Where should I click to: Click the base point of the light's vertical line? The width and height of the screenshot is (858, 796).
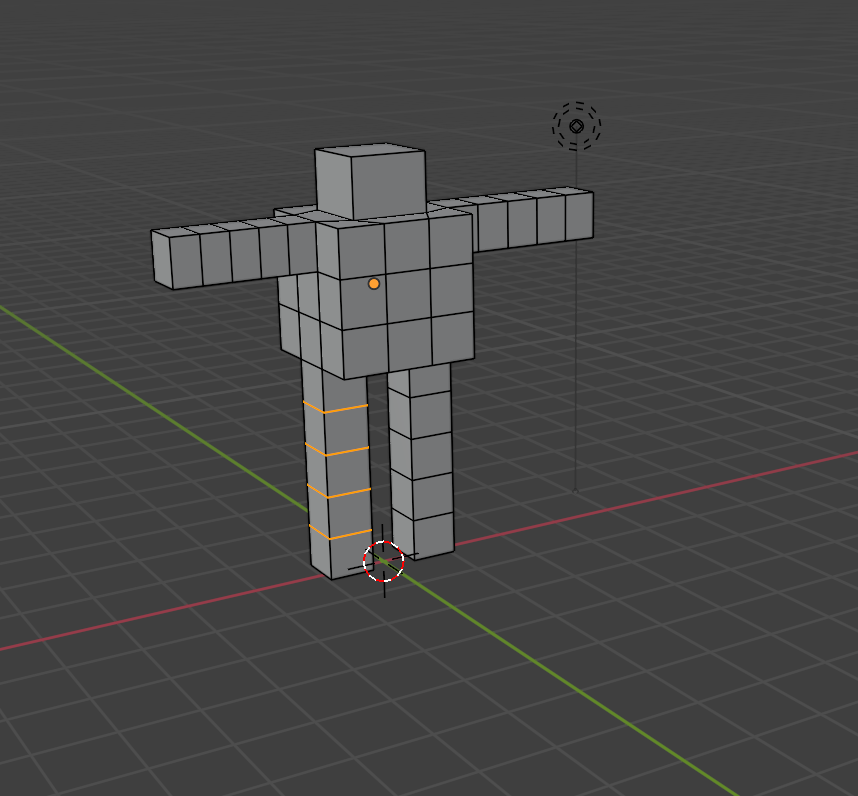[x=575, y=491]
